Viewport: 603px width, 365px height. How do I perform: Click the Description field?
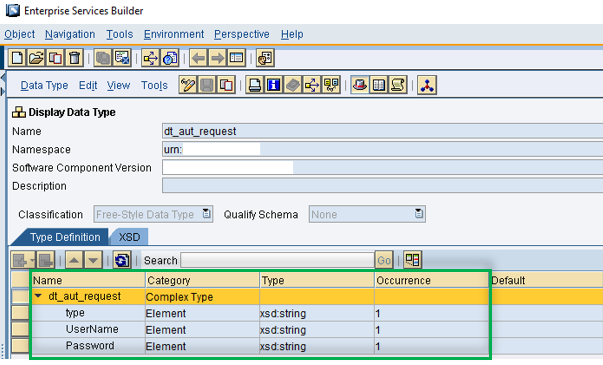pyautogui.click(x=383, y=186)
